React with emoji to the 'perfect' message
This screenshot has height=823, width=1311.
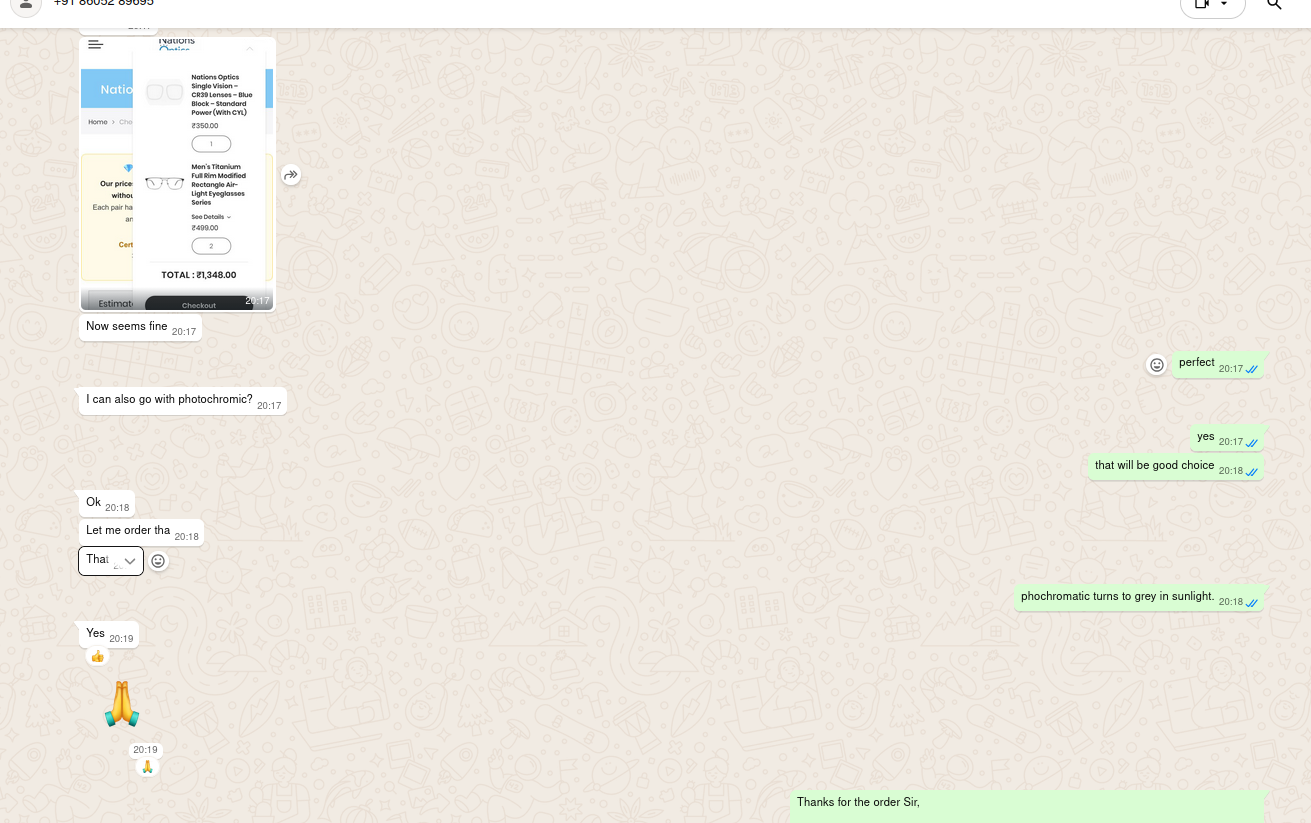click(x=1157, y=365)
